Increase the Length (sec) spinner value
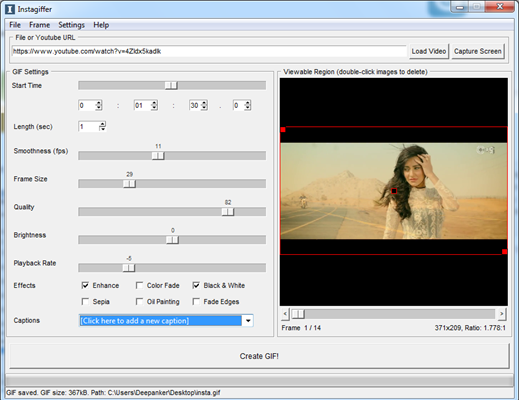 coord(103,124)
